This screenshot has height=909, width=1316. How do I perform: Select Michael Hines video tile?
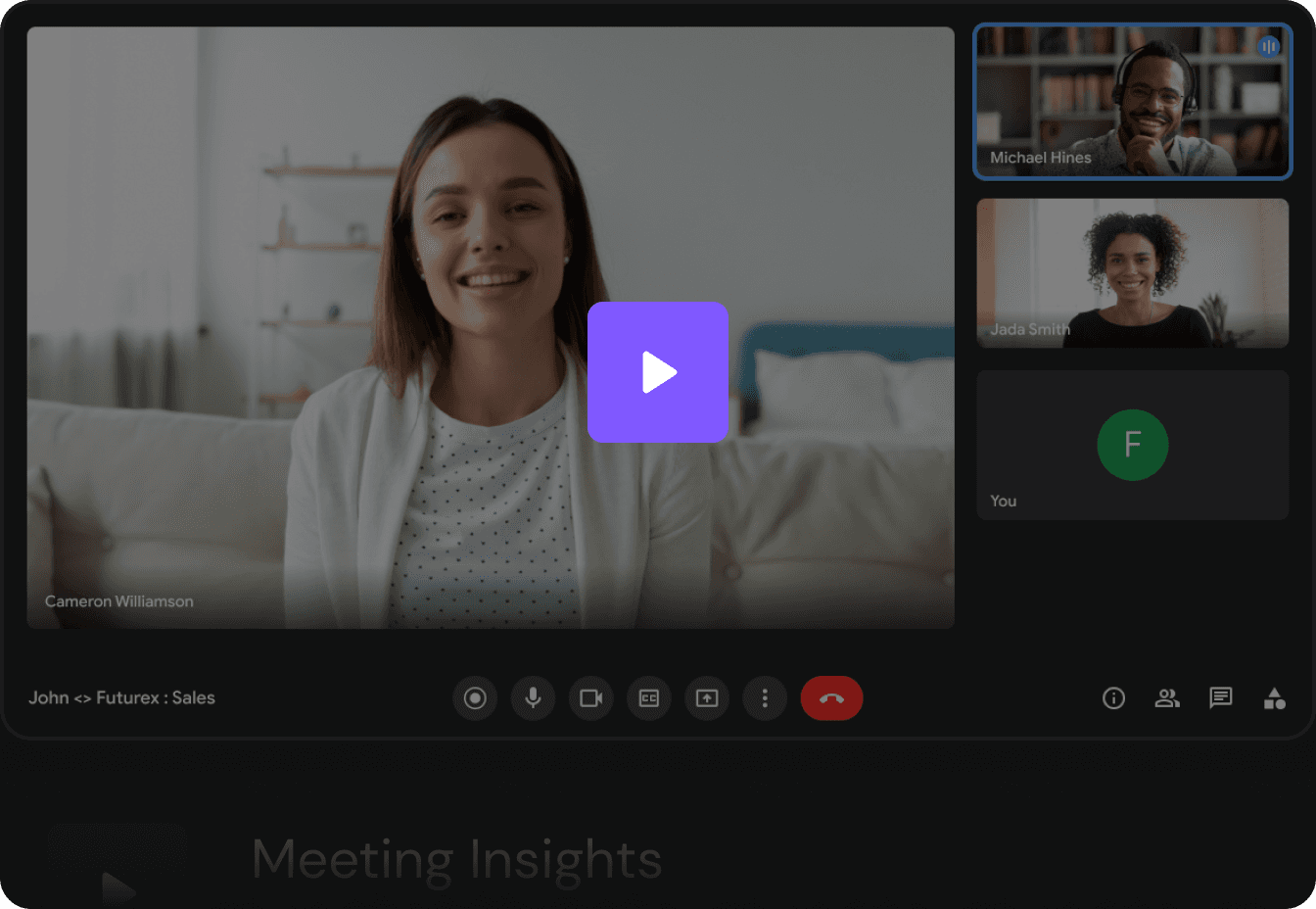[x=1133, y=102]
